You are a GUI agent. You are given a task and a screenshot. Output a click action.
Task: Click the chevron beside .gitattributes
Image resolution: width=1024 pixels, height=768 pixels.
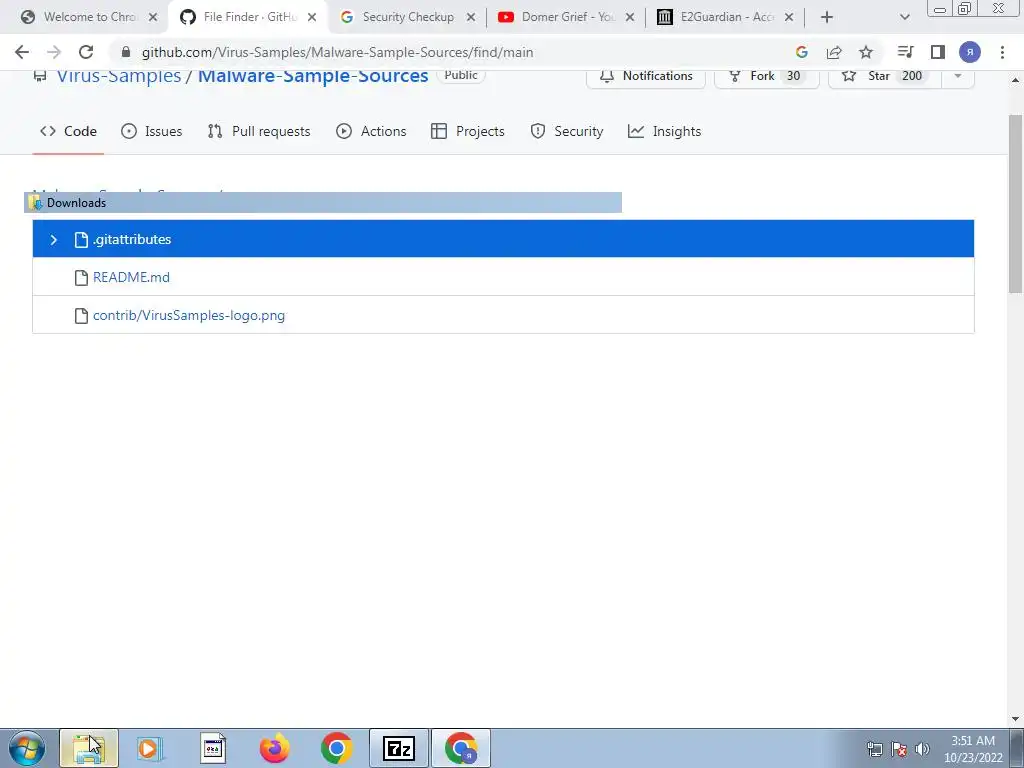pyautogui.click(x=54, y=240)
